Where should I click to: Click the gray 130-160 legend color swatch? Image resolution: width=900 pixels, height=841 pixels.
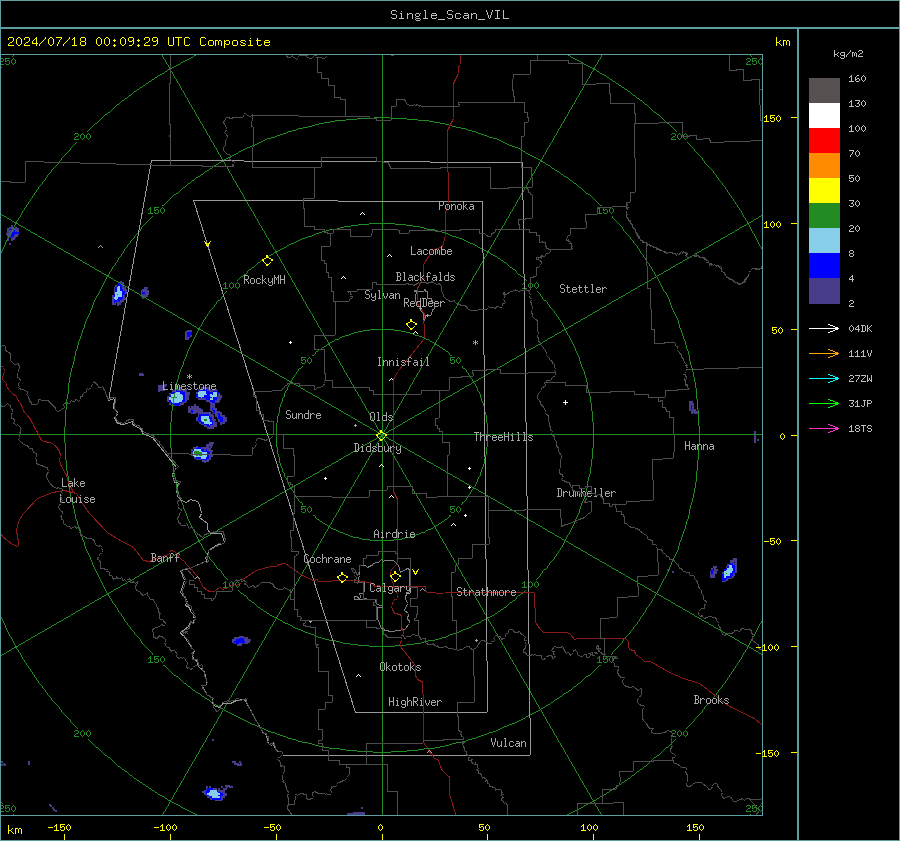824,91
